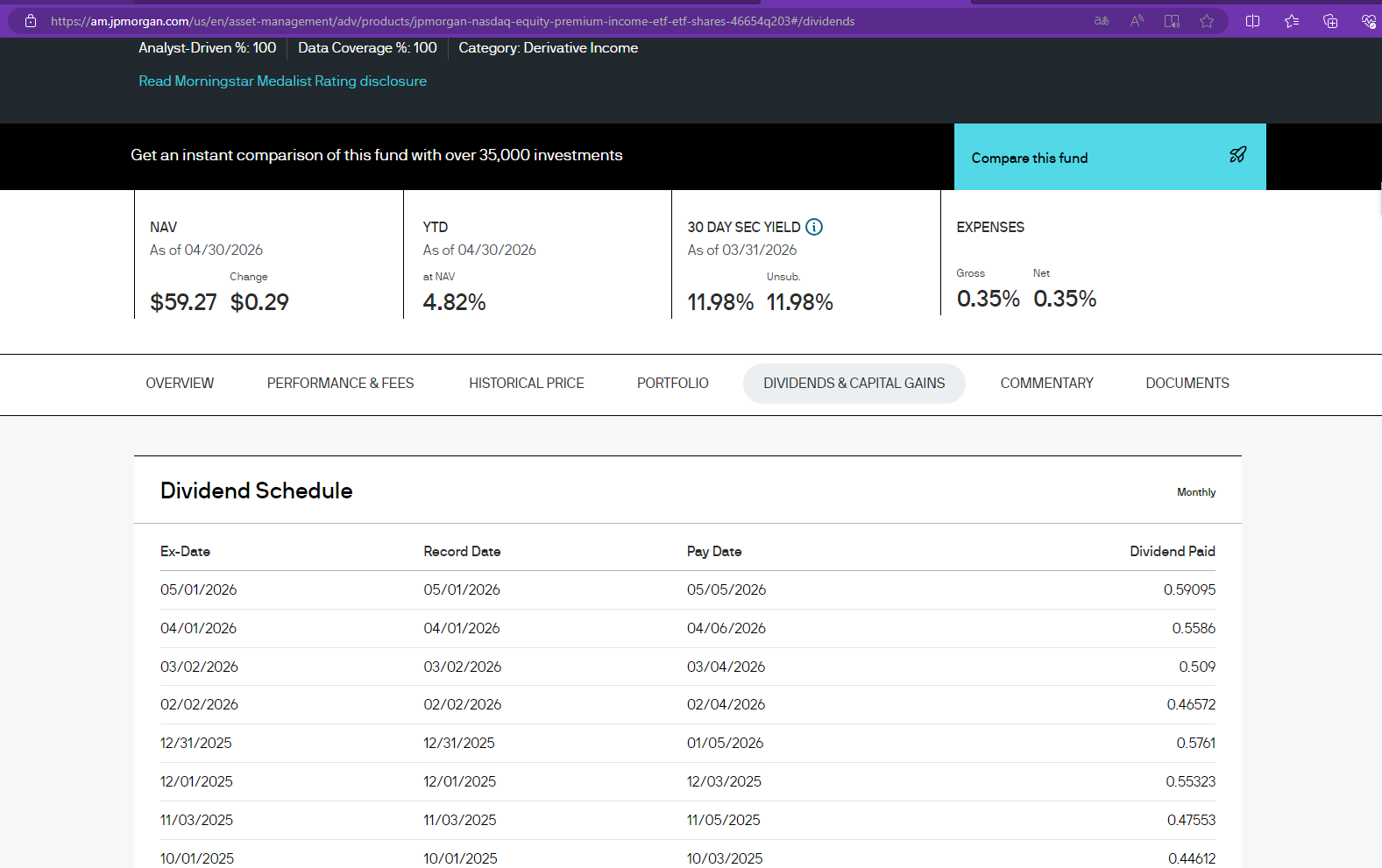This screenshot has width=1382, height=868.
Task: Go to the Portfolio tab
Action: click(x=672, y=384)
